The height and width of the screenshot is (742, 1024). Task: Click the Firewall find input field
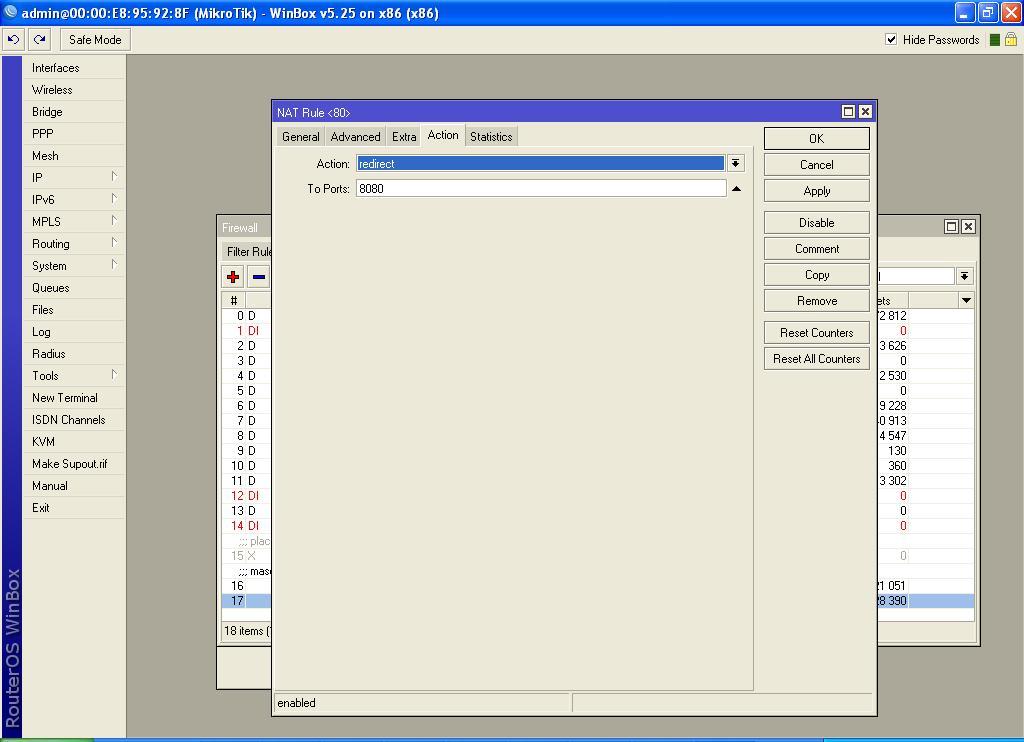click(x=915, y=276)
